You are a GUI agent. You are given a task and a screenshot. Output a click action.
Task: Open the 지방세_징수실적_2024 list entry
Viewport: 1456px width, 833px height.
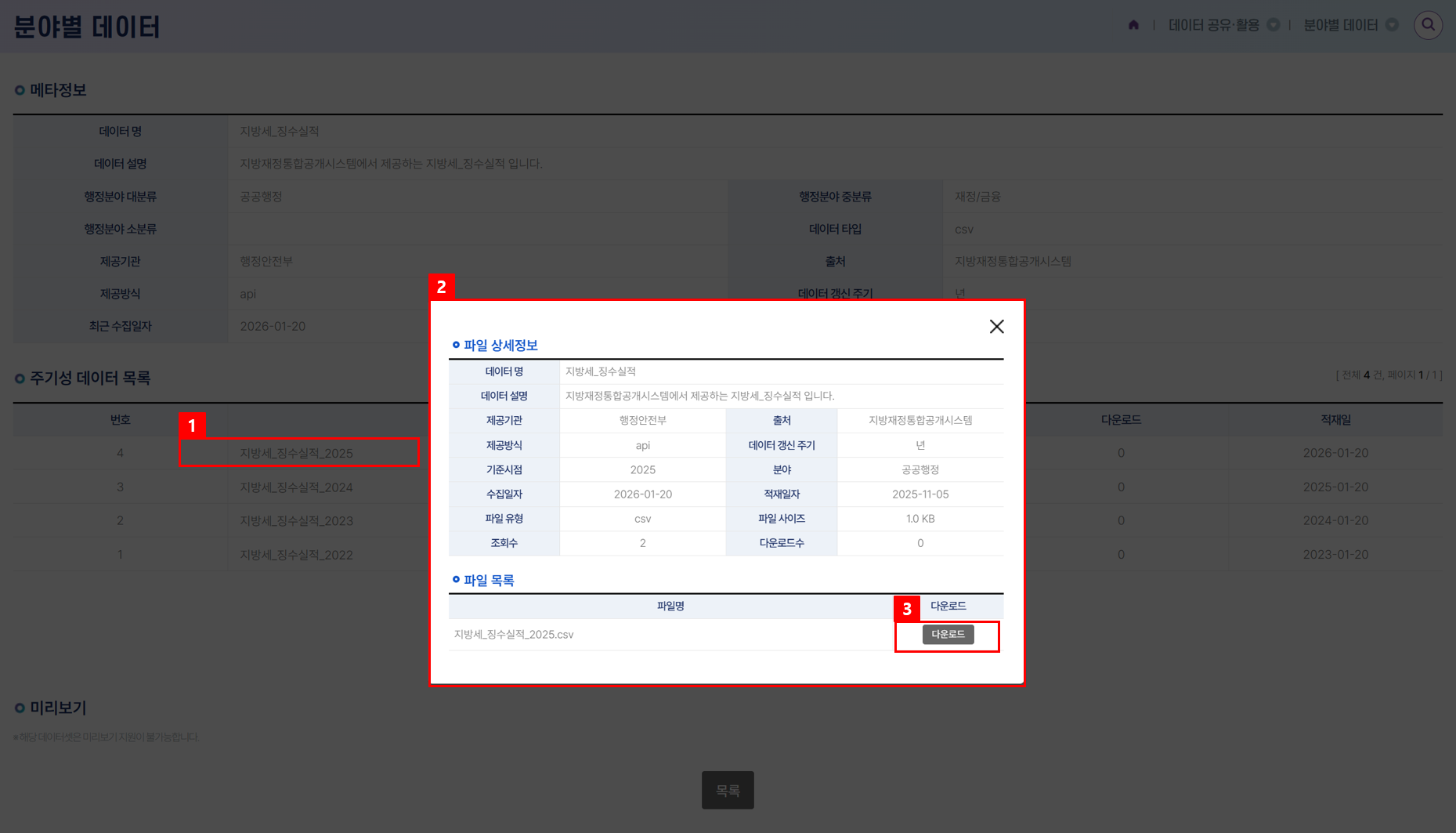pos(296,487)
